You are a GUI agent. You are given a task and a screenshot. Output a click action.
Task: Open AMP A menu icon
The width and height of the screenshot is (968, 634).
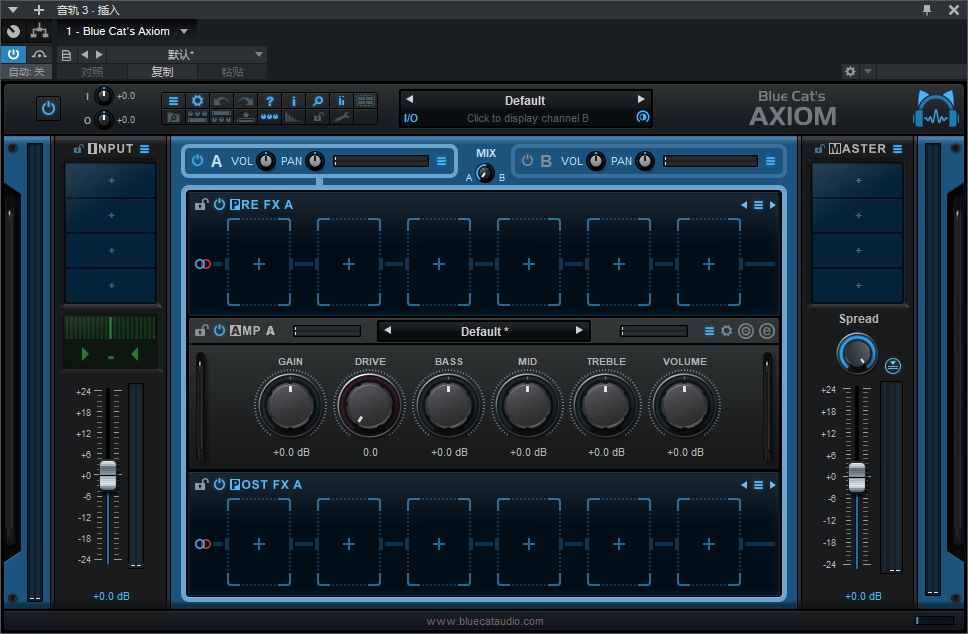(x=709, y=332)
